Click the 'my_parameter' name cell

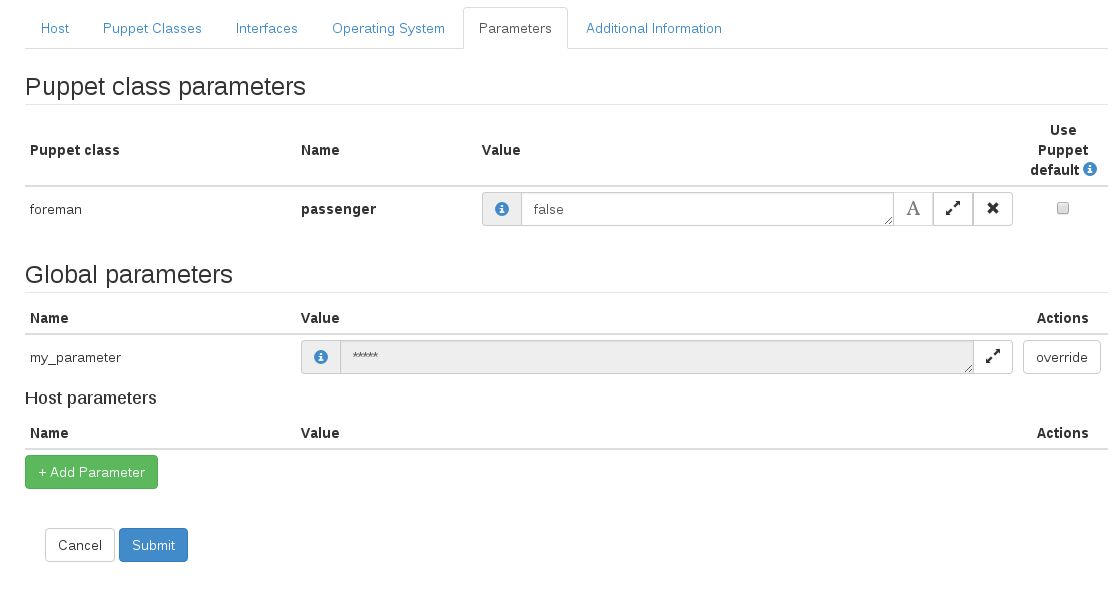pos(76,357)
